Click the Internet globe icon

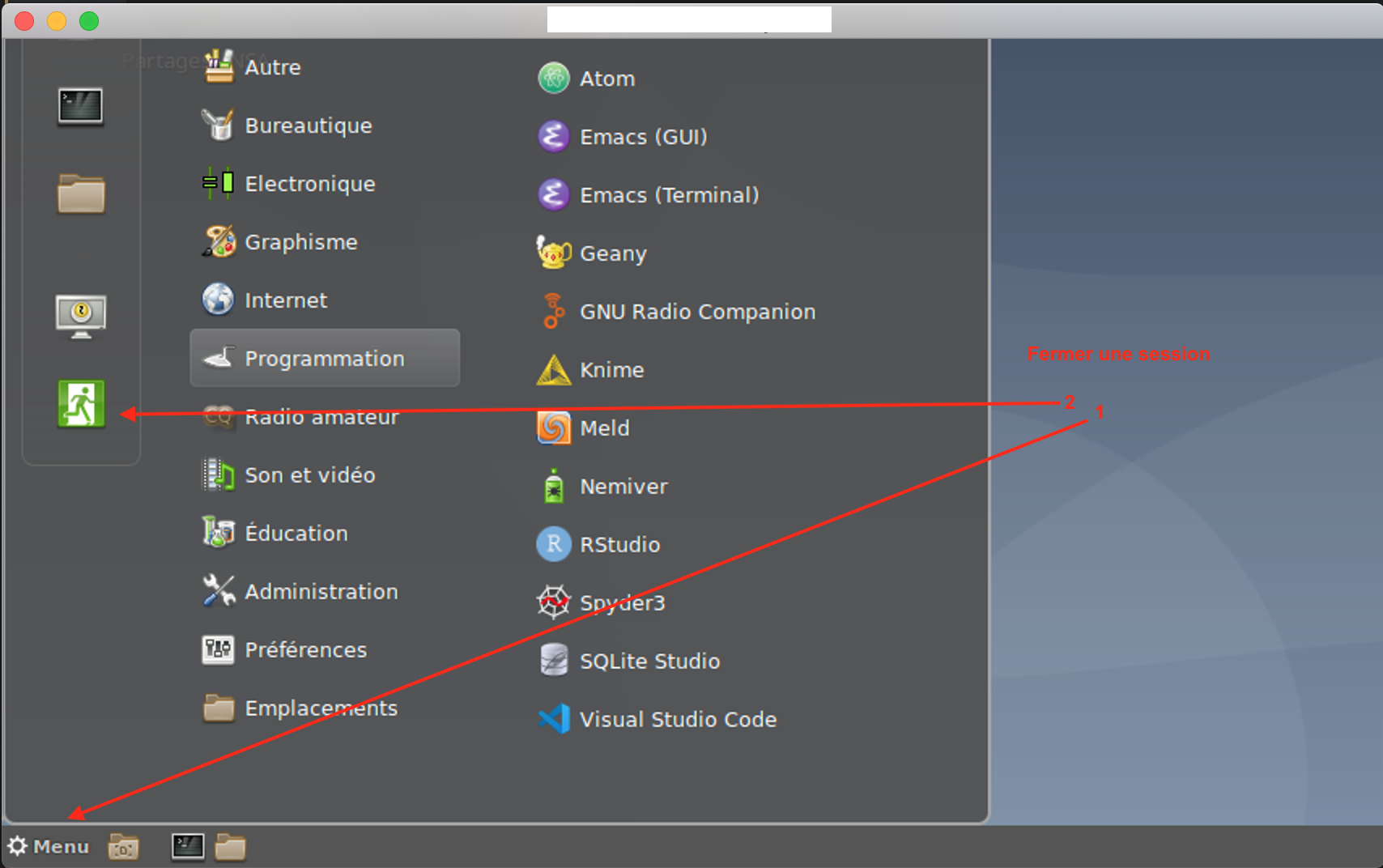(219, 300)
